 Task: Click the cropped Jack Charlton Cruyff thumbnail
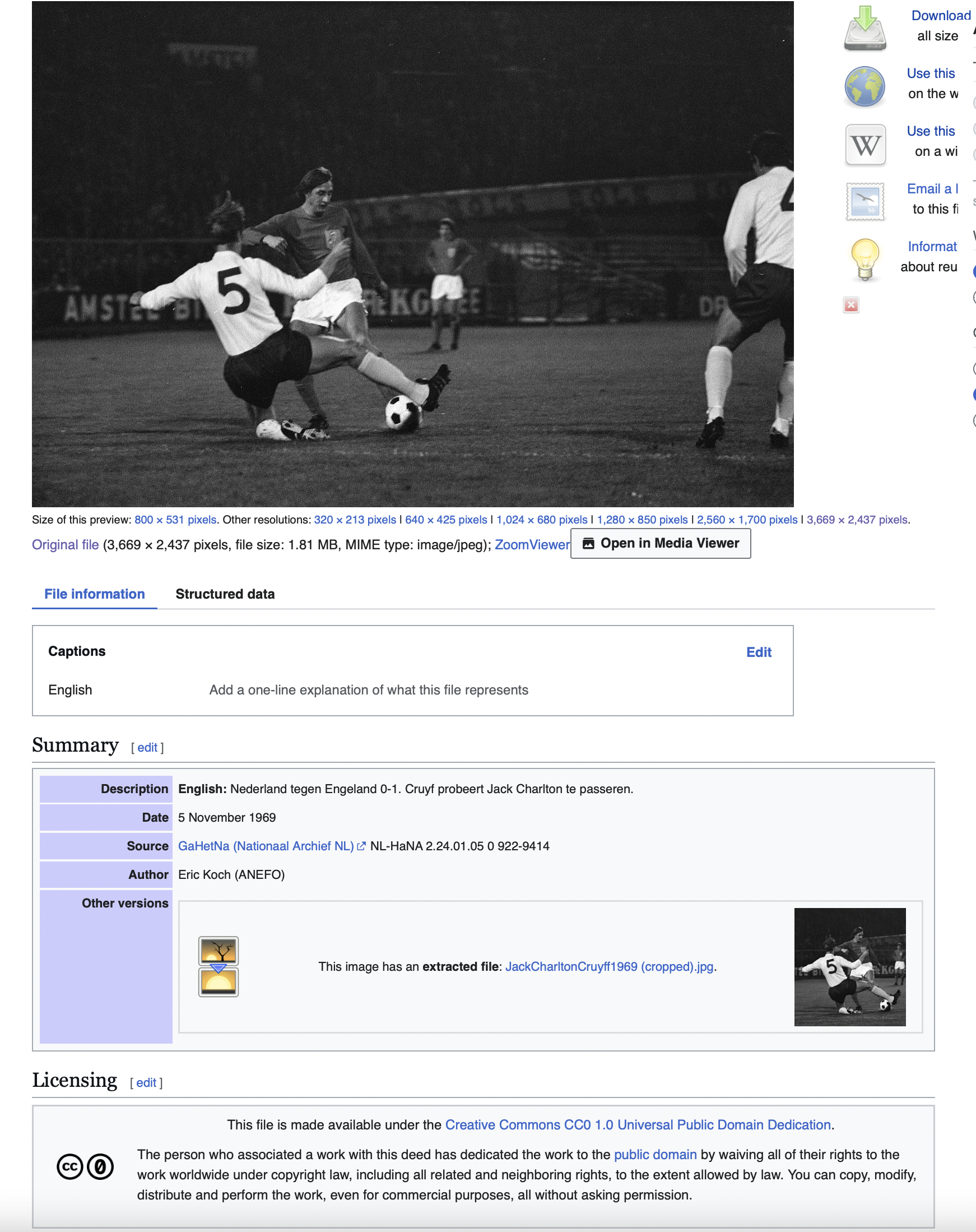tap(849, 966)
